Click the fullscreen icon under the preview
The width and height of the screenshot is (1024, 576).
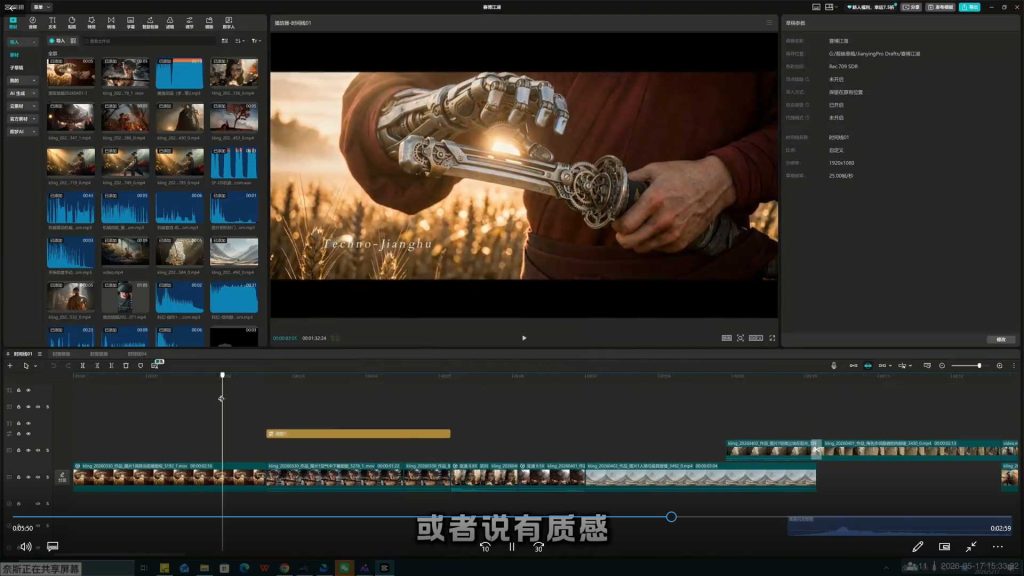click(772, 338)
